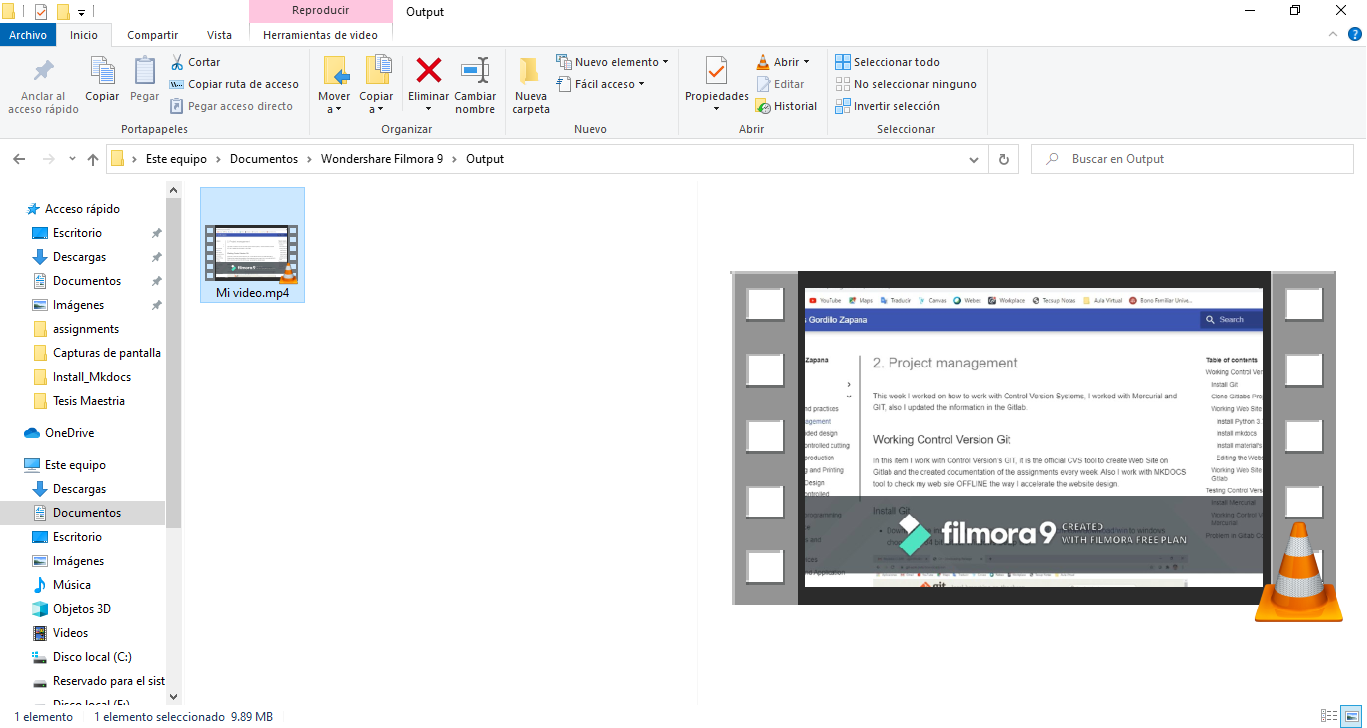The width and height of the screenshot is (1367, 728).
Task: Open Explorer help question mark icon
Action: [x=1354, y=34]
